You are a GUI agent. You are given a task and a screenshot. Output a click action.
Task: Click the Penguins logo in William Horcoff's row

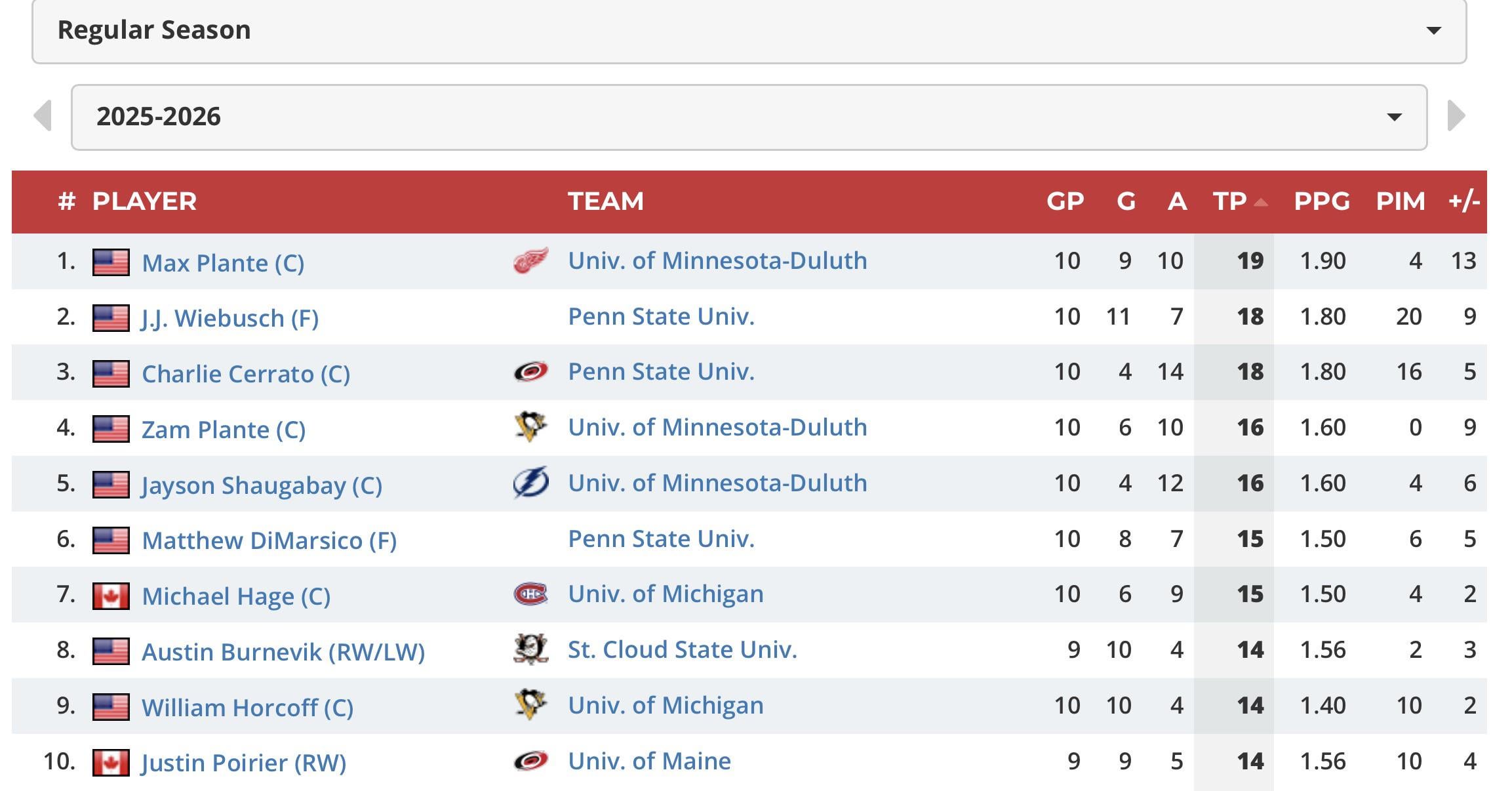[x=530, y=705]
